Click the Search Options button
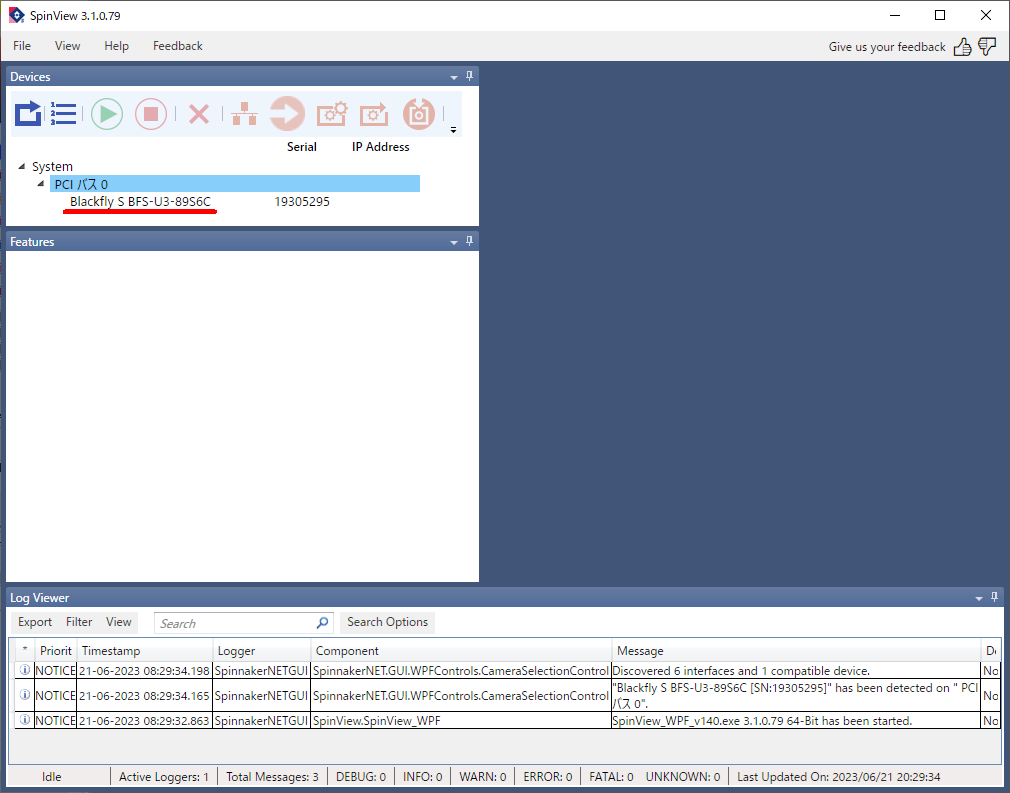 387,622
